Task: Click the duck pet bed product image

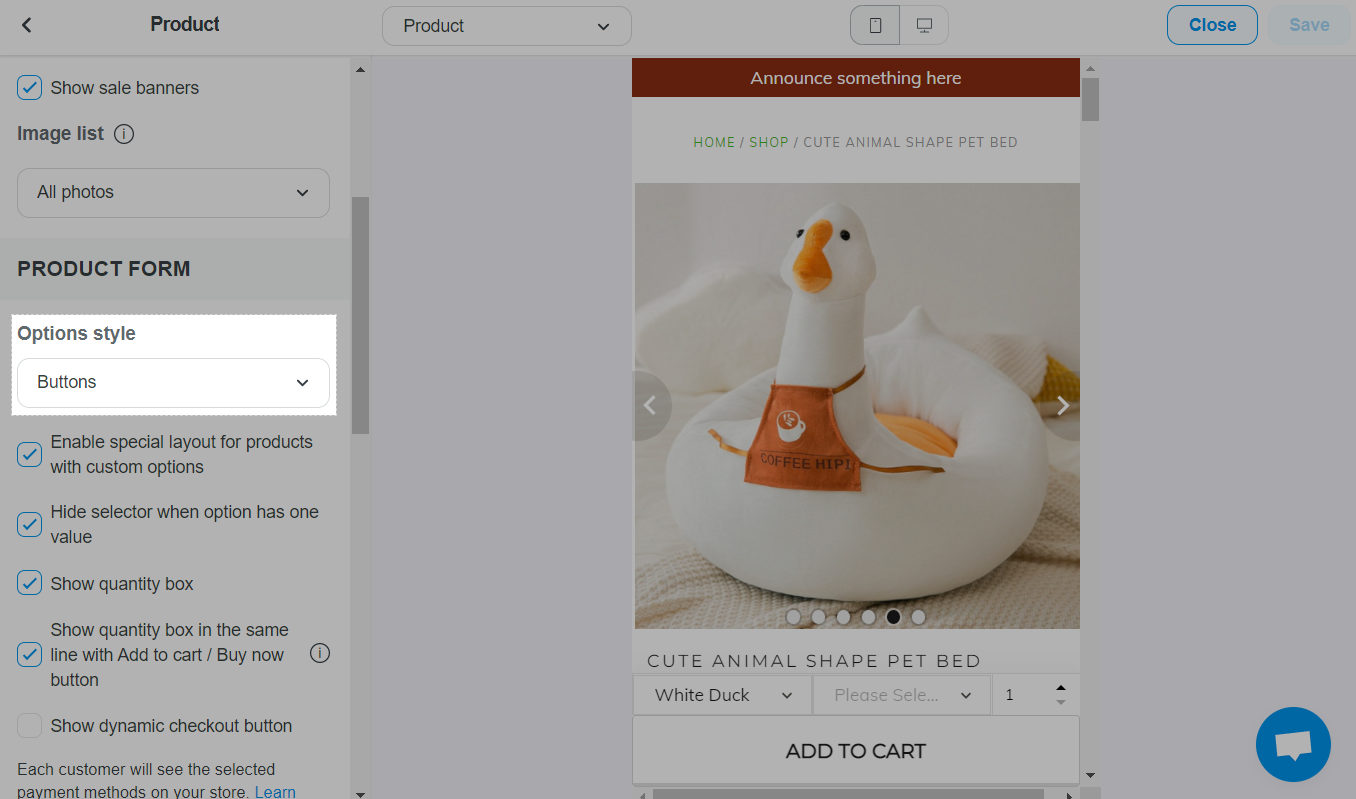Action: (857, 406)
